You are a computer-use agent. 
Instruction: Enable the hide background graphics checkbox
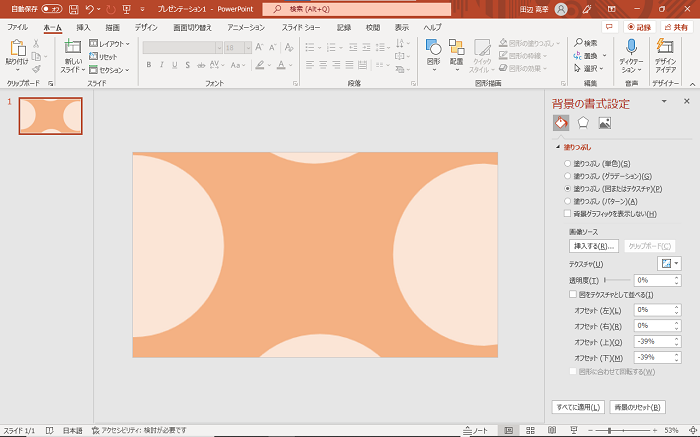[568, 213]
